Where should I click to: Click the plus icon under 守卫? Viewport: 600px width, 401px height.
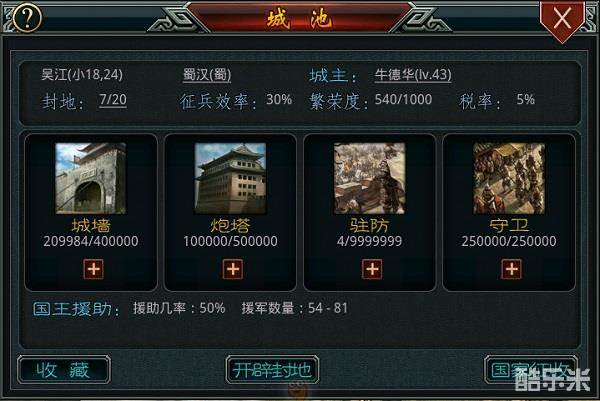(x=511, y=269)
